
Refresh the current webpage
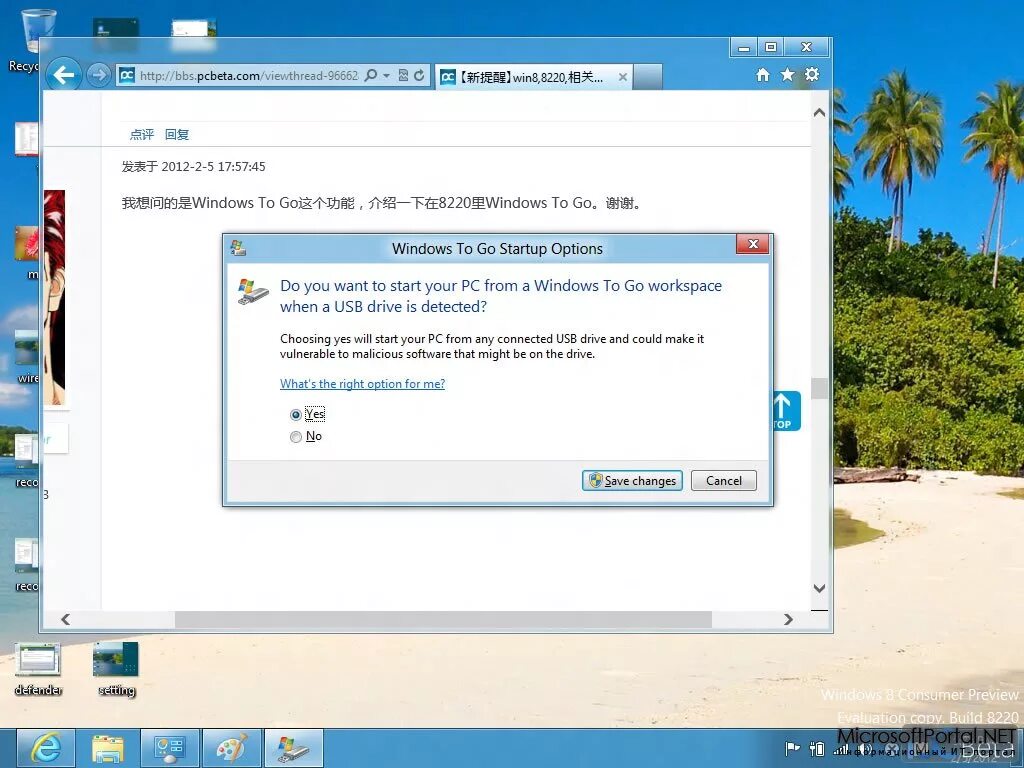point(420,75)
